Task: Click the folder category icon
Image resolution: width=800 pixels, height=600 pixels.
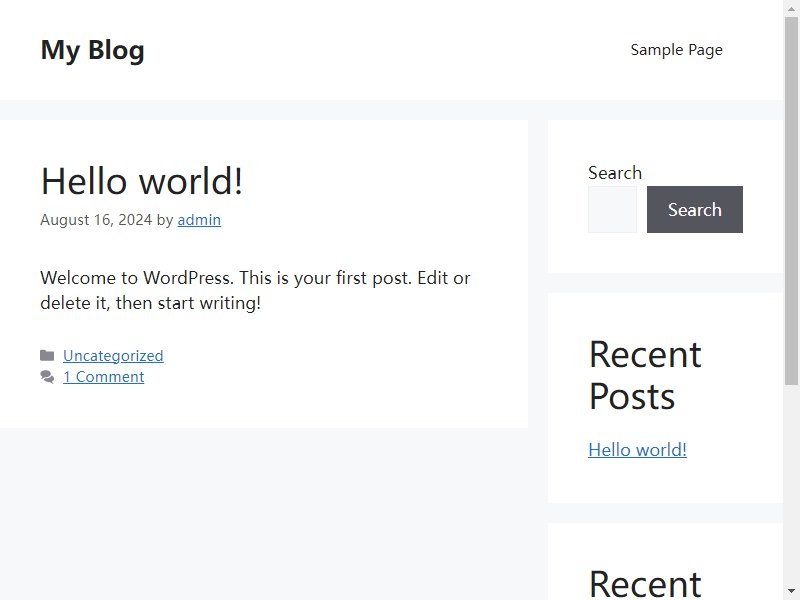Action: pos(47,356)
